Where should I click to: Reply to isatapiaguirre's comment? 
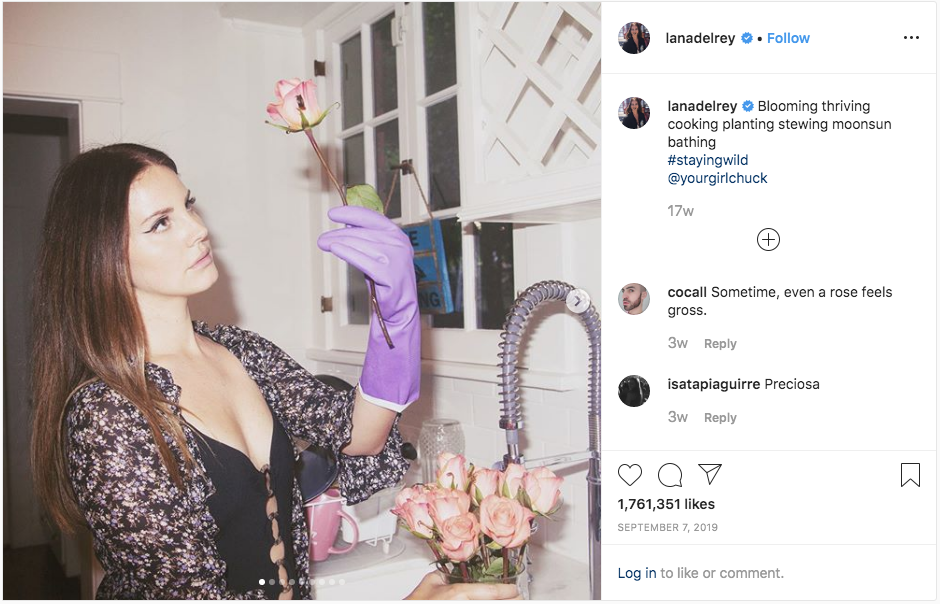point(720,418)
